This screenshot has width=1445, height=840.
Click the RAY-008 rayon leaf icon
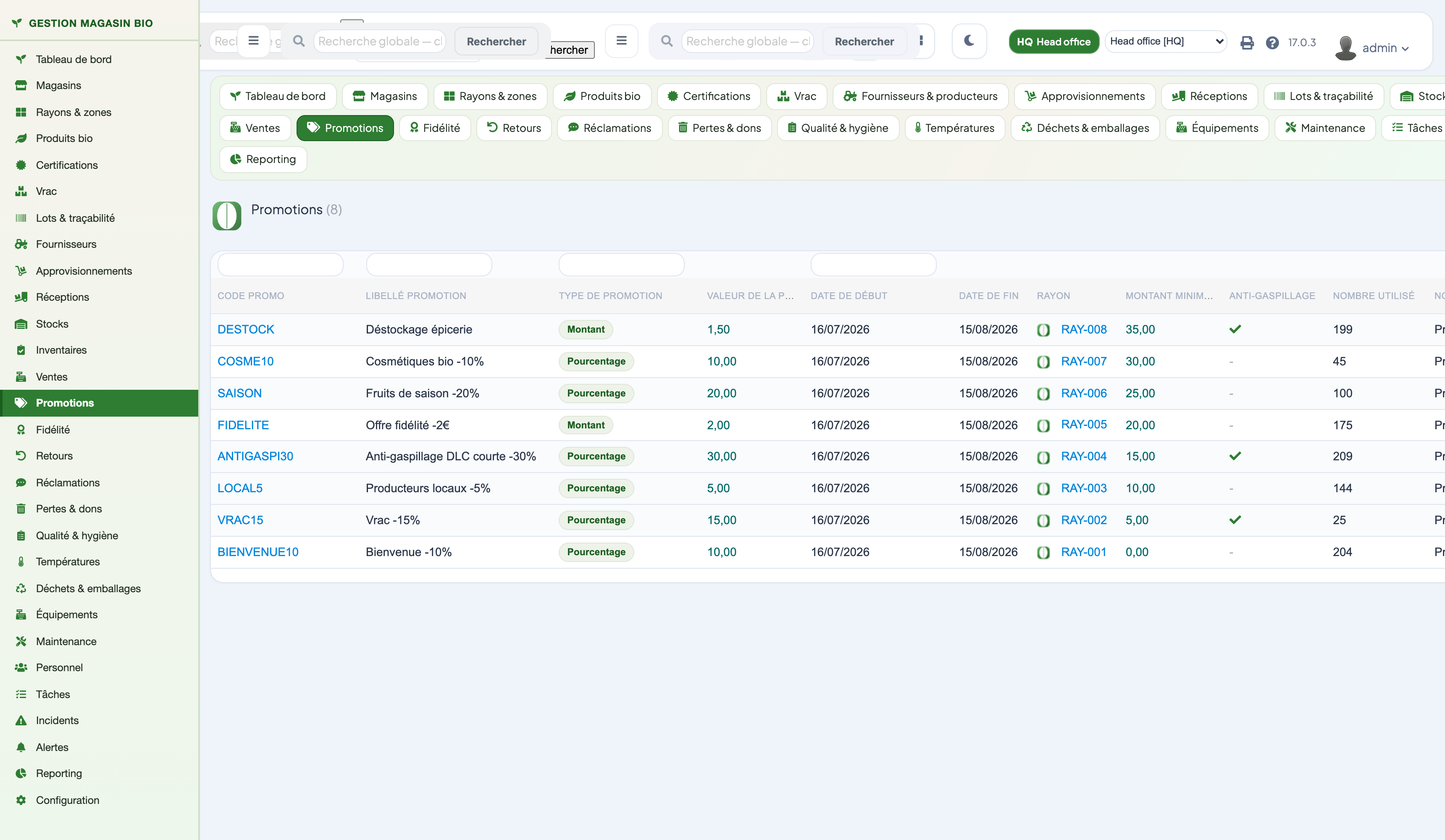pos(1043,330)
